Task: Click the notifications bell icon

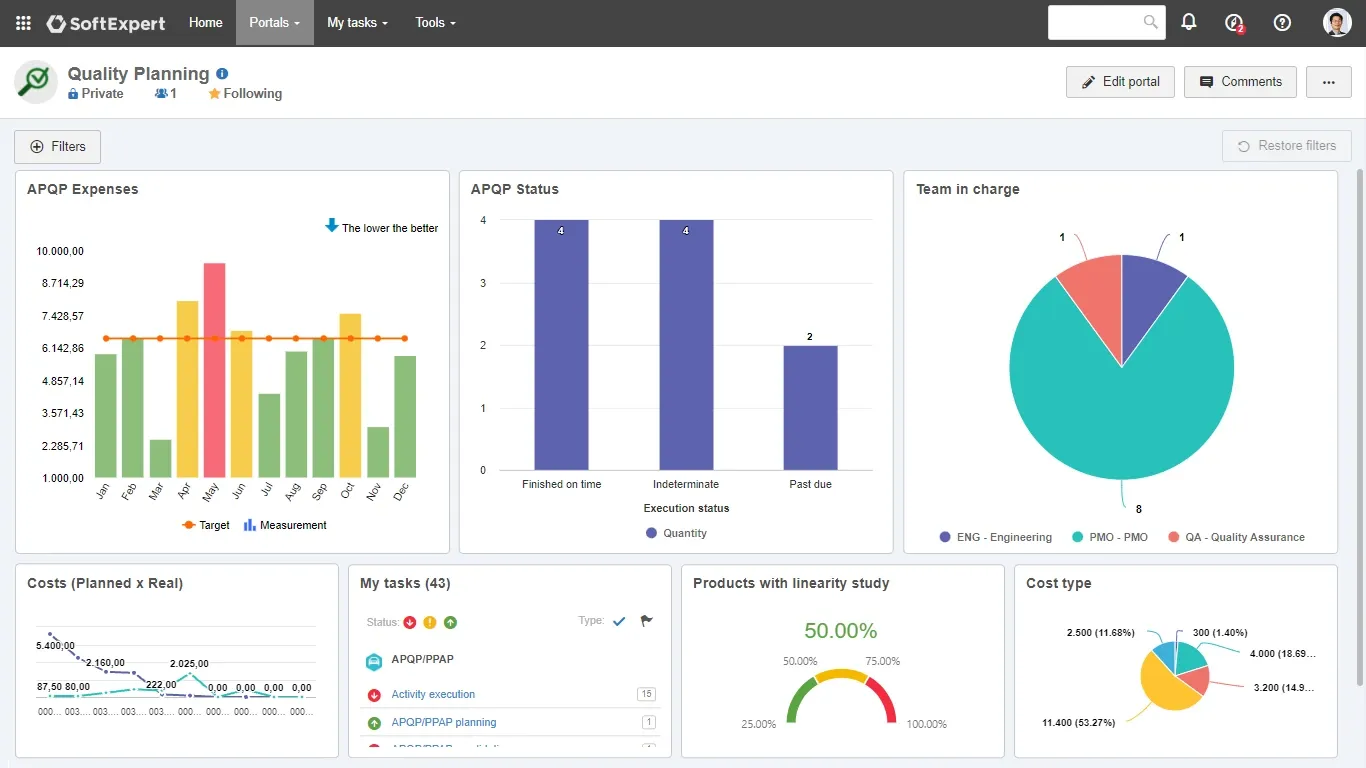Action: click(x=1189, y=22)
